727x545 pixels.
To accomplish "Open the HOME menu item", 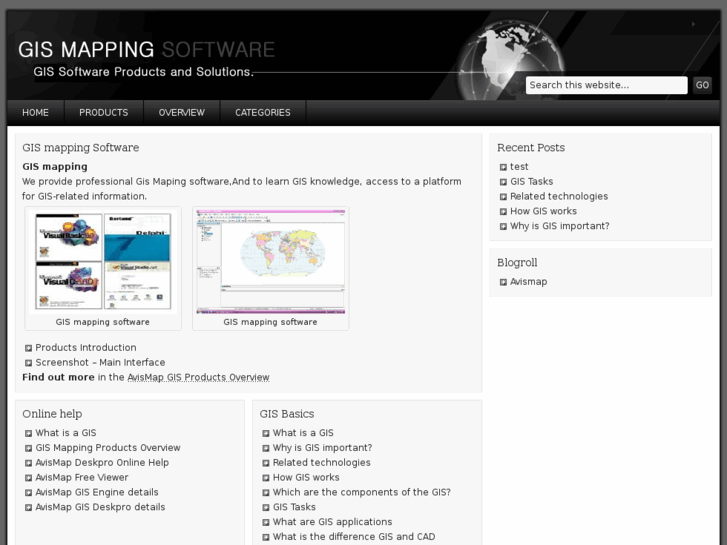I will click(x=35, y=113).
